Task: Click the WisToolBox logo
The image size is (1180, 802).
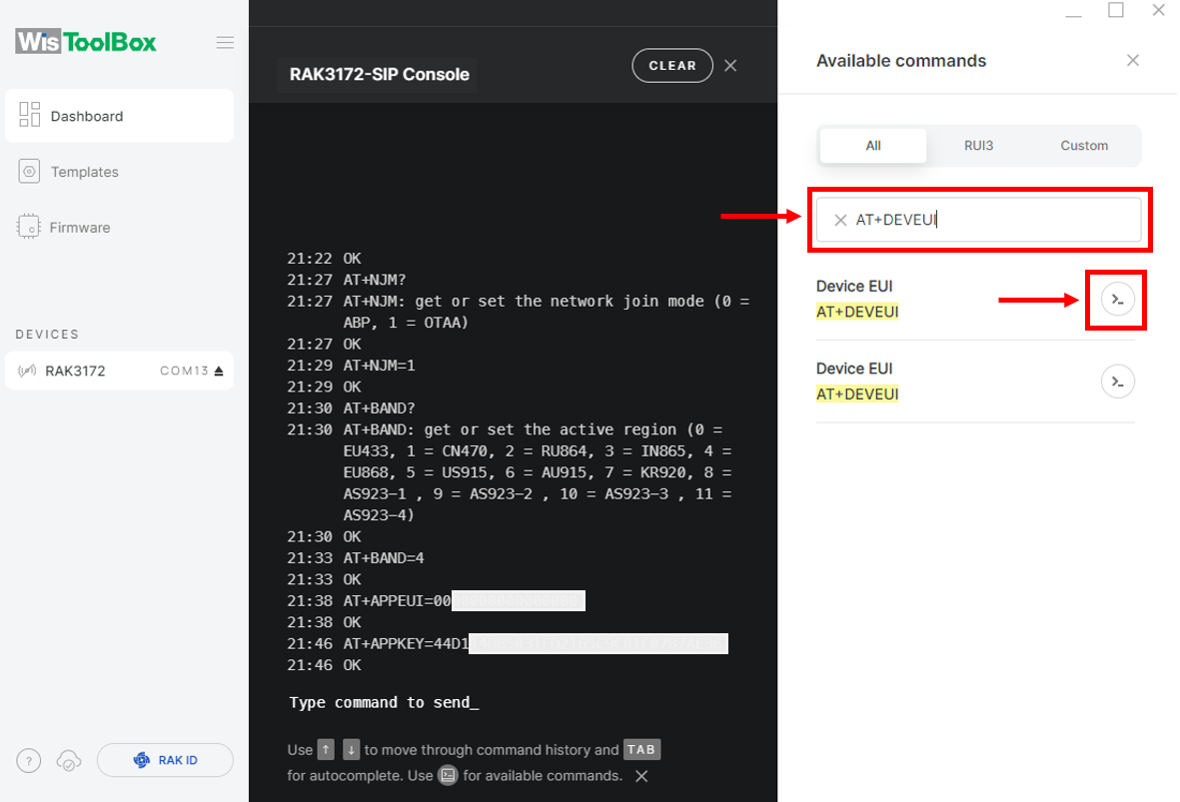Action: (86, 41)
